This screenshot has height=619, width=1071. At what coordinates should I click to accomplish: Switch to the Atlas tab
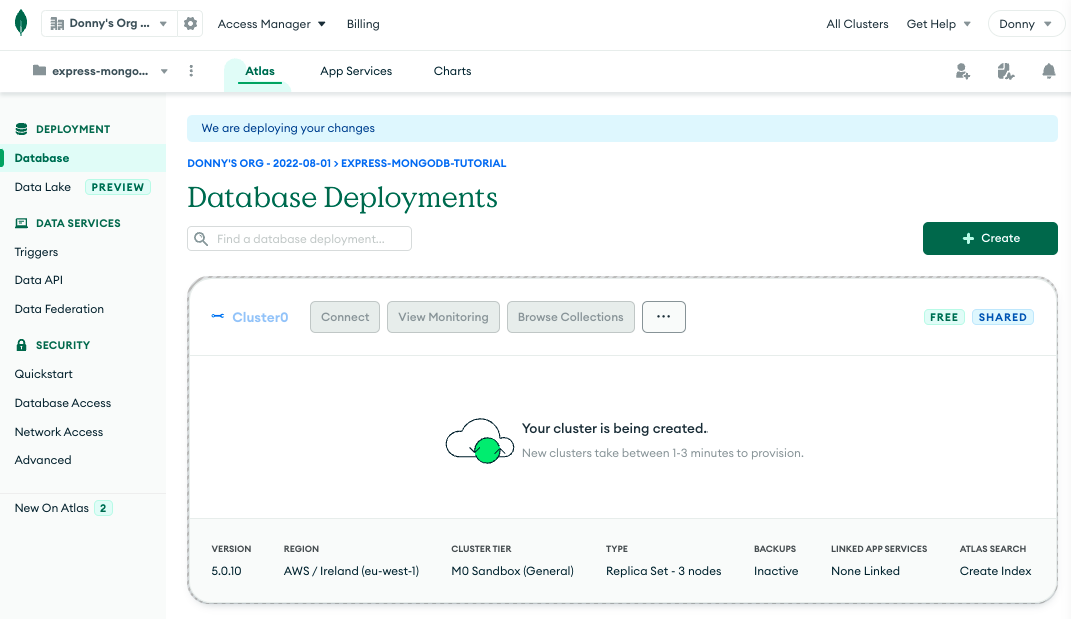coord(260,71)
